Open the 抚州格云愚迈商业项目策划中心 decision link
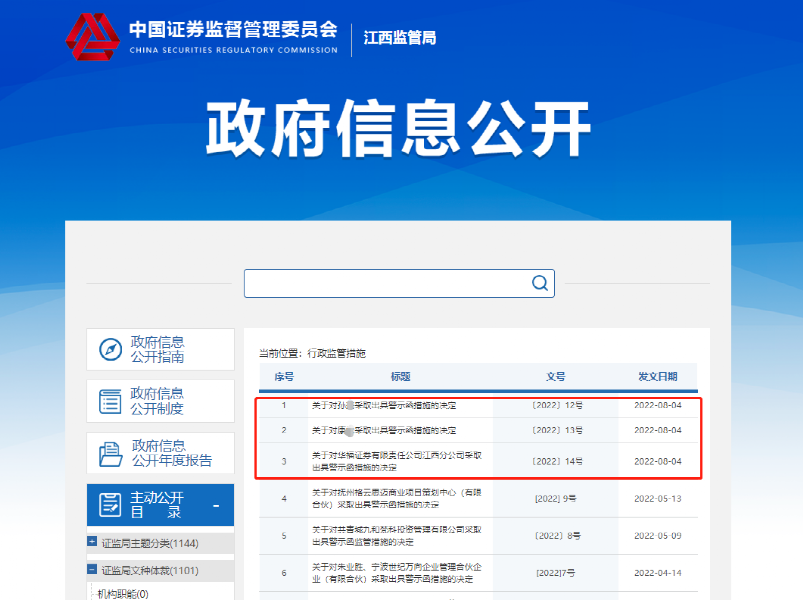The height and width of the screenshot is (600, 803). tap(397, 498)
